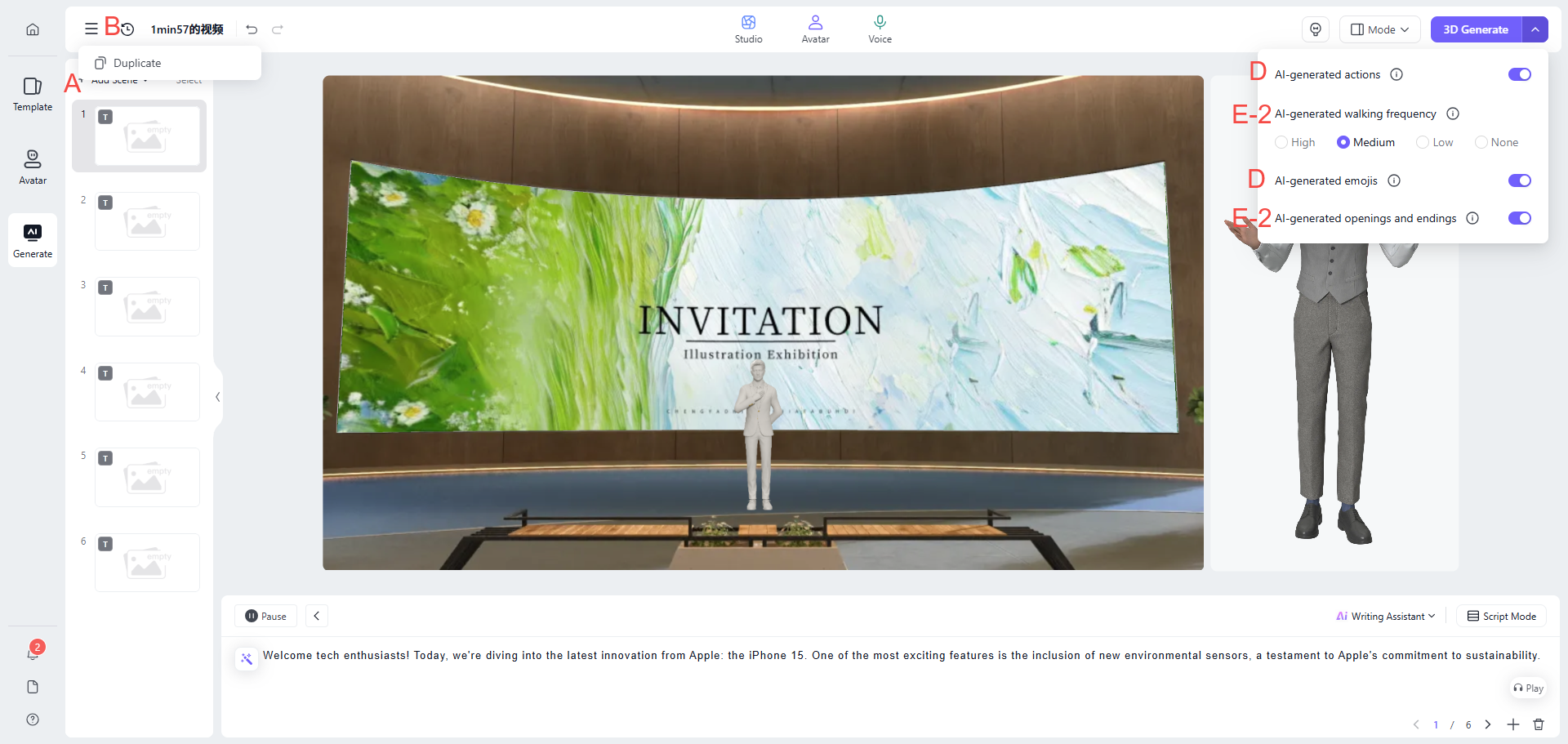Expand 3D Generate options arrow

click(x=1535, y=29)
